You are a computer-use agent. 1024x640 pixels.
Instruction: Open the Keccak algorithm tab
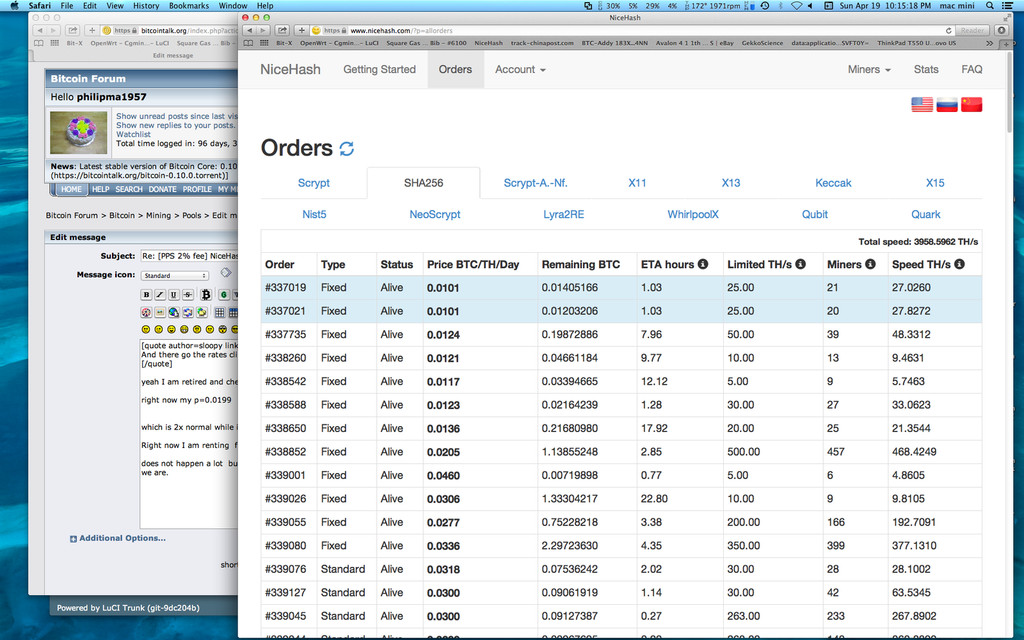(833, 183)
